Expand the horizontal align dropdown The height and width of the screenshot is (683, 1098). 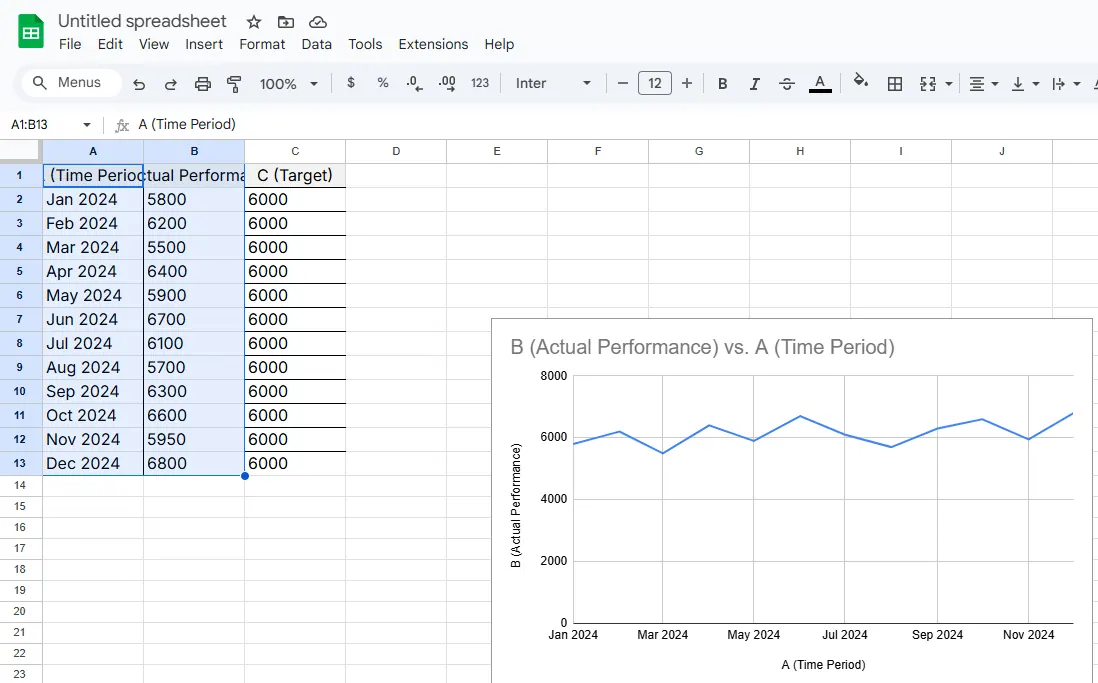click(x=984, y=84)
